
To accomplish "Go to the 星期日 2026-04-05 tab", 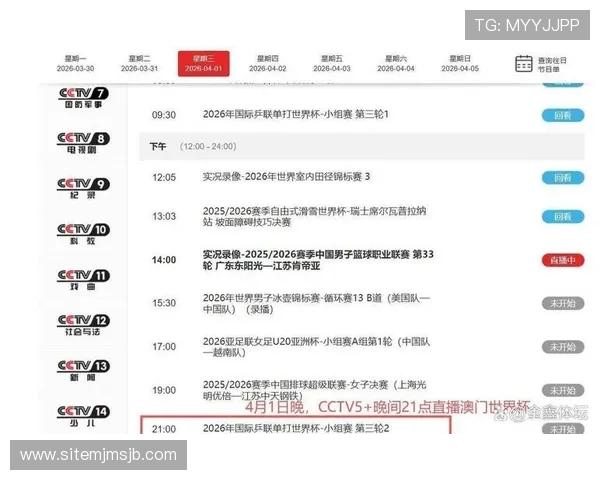I will pyautogui.click(x=460, y=64).
